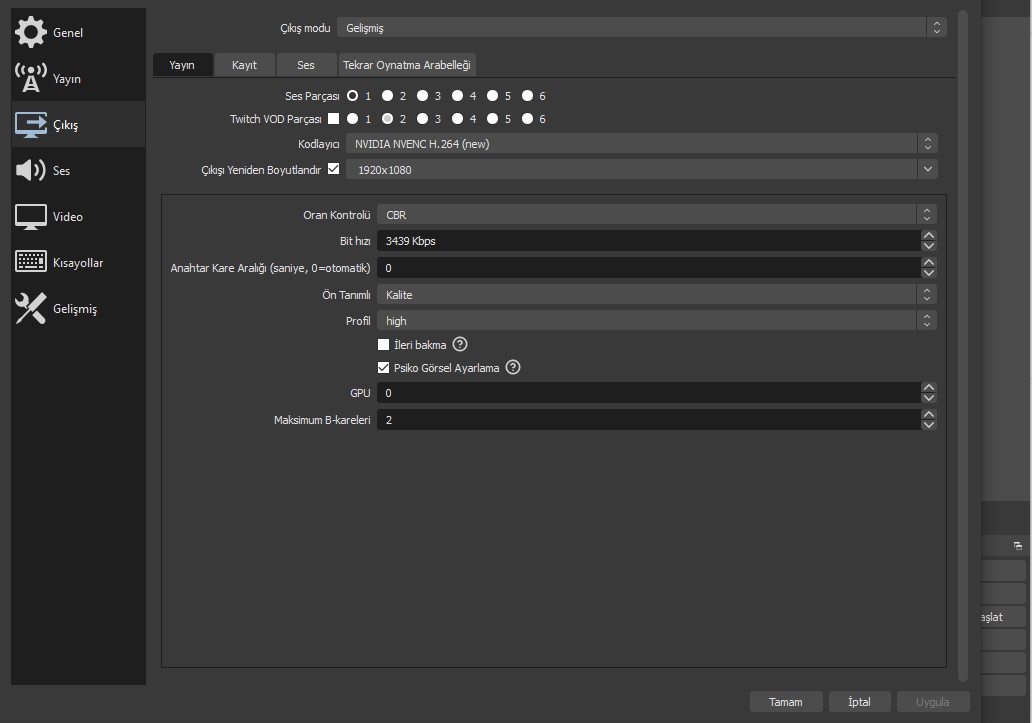Click the İleri bakma help question icon

(460, 344)
